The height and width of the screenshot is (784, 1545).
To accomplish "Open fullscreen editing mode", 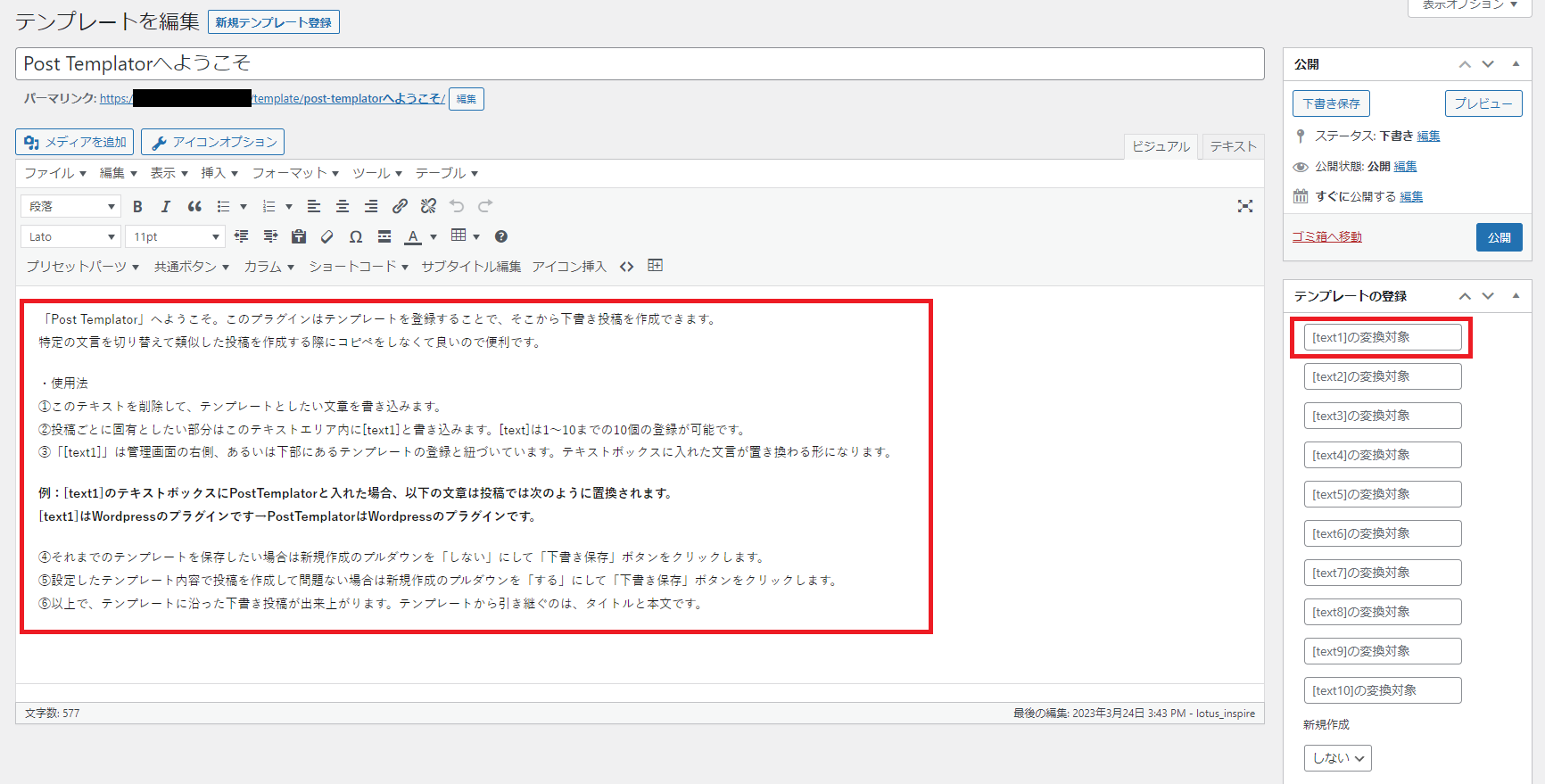I will coord(1245,207).
